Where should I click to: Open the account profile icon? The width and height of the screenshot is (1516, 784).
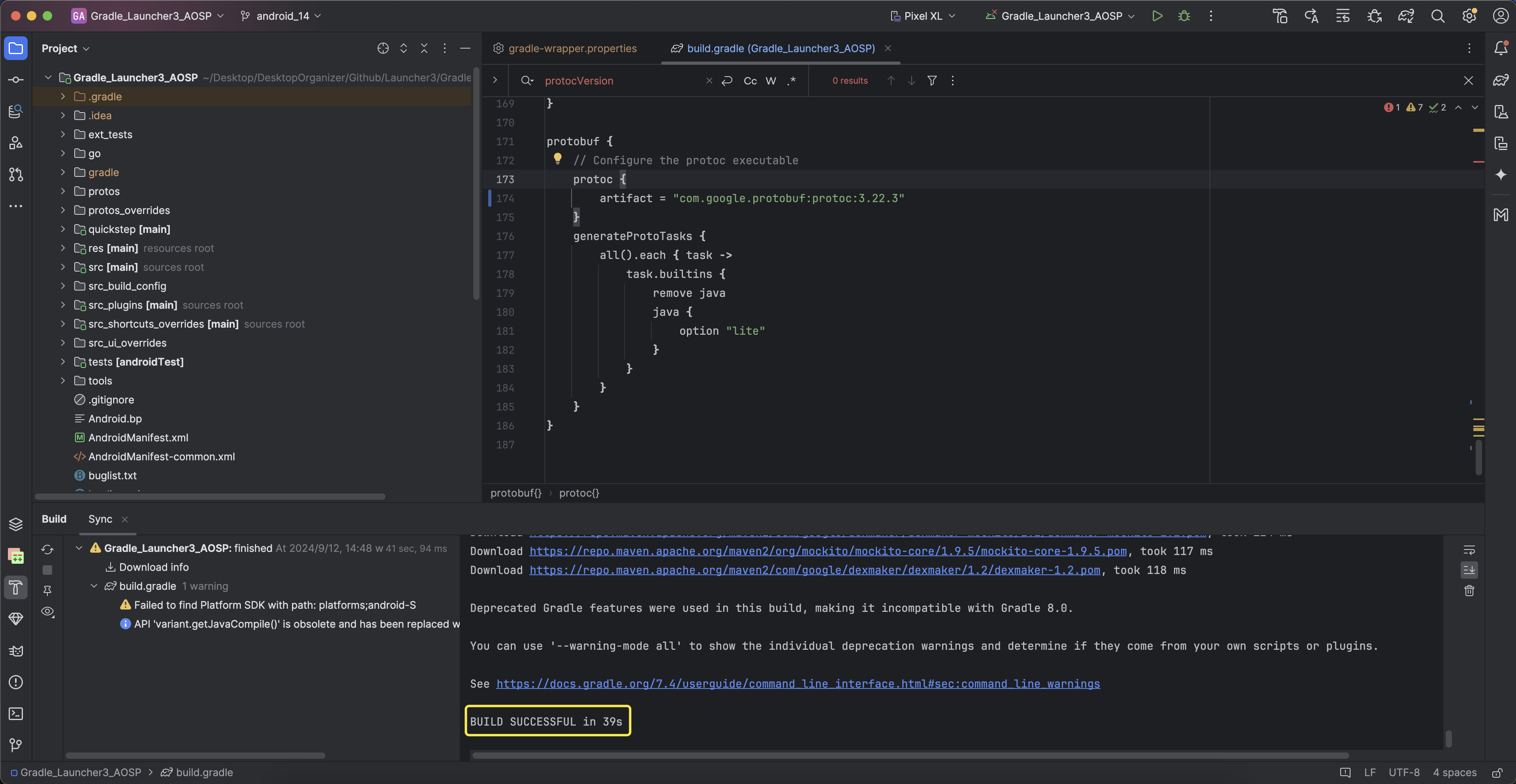click(x=1500, y=16)
